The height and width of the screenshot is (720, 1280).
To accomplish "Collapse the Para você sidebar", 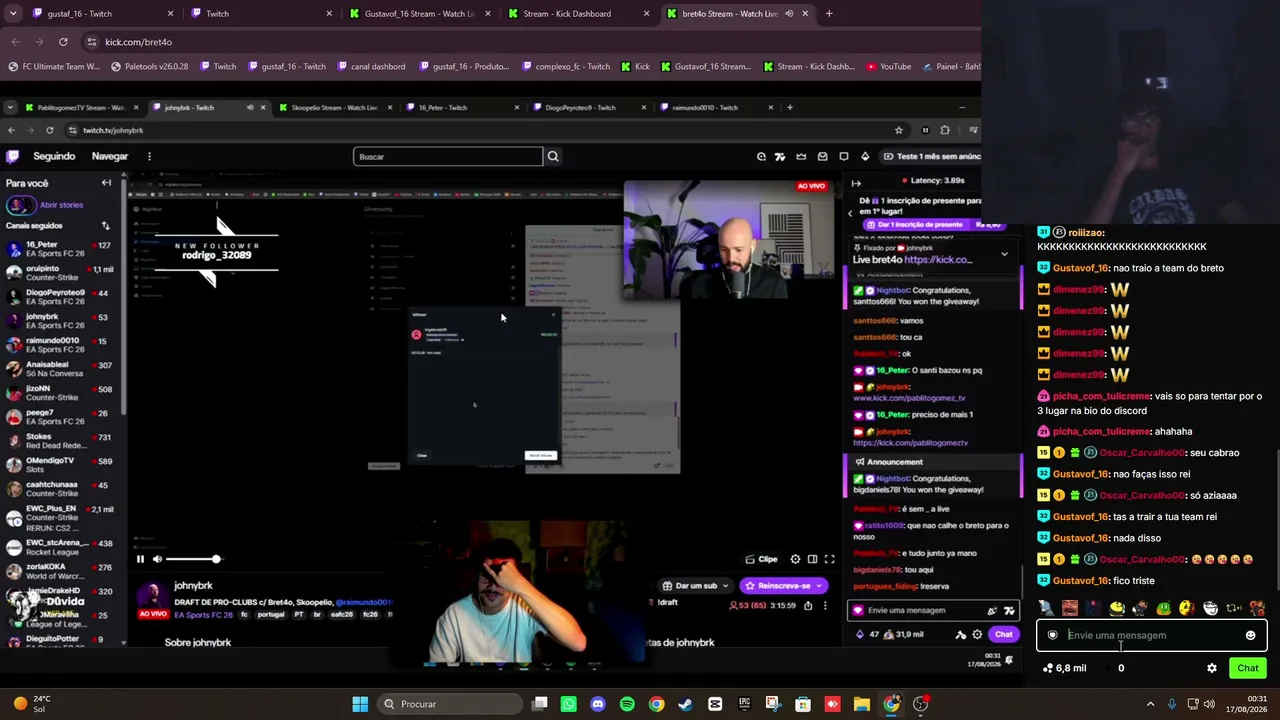I will (106, 183).
